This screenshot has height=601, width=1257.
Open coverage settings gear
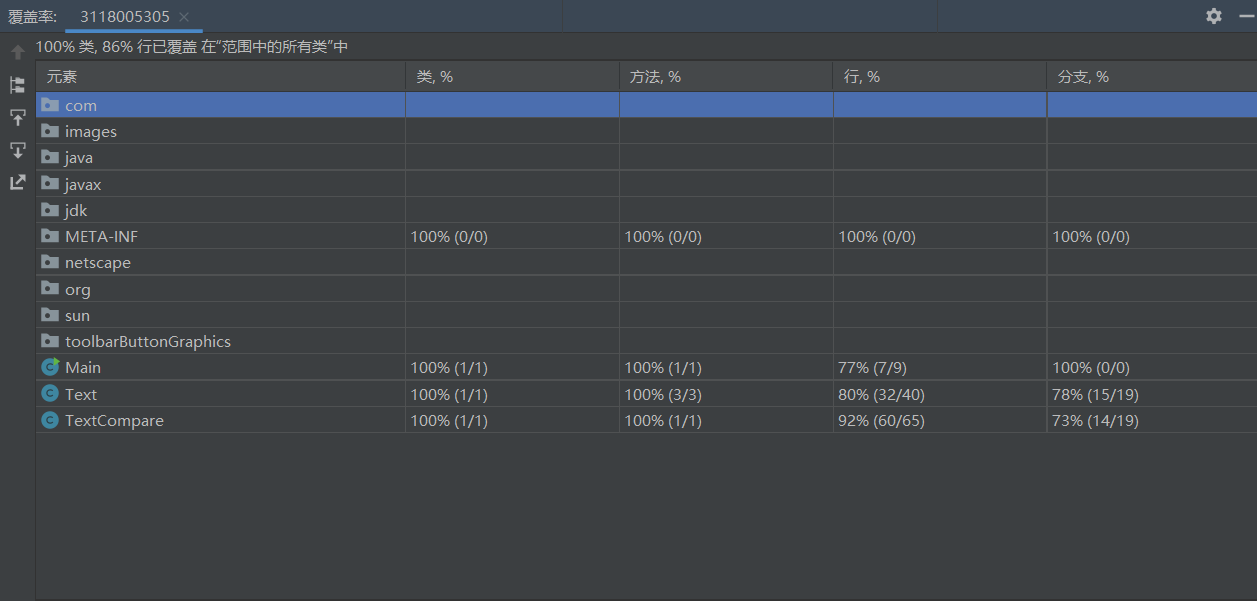click(x=1214, y=16)
